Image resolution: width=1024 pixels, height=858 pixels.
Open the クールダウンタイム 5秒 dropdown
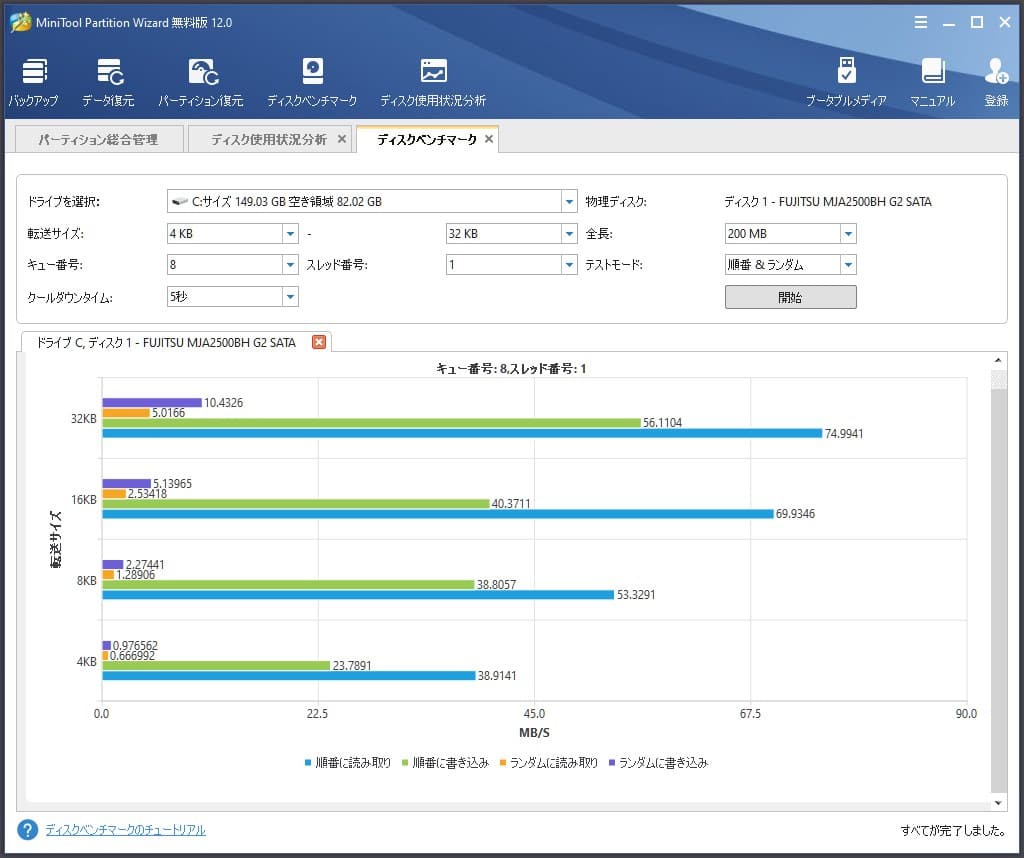click(x=291, y=296)
